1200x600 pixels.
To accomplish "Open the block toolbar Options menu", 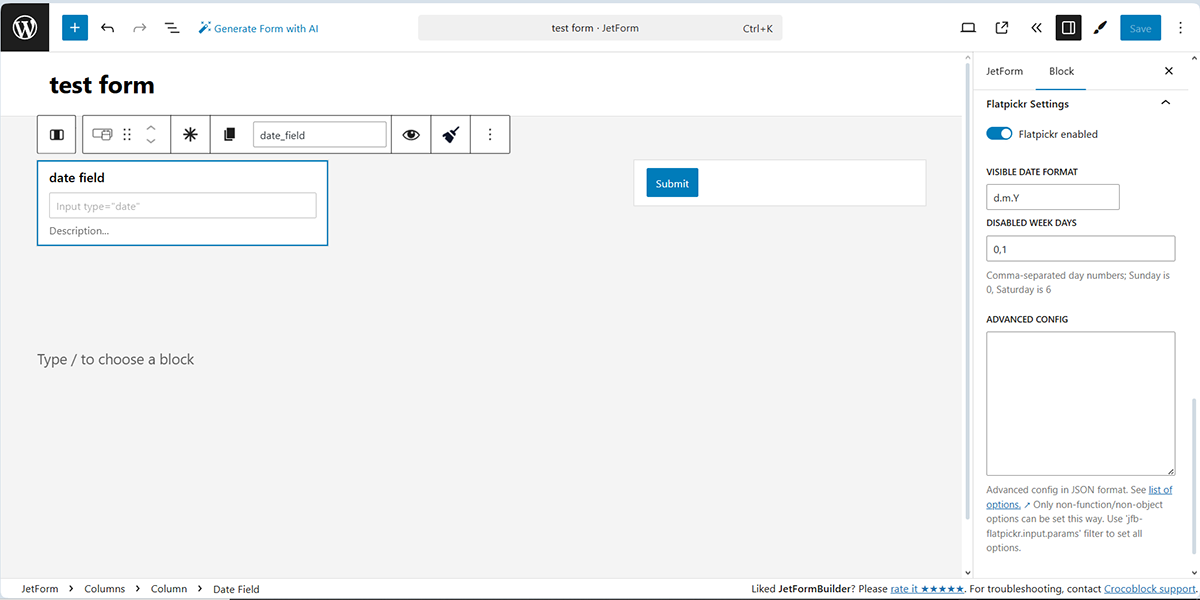I will pos(490,134).
